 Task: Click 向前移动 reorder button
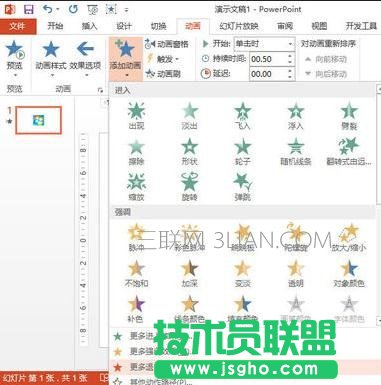point(326,59)
